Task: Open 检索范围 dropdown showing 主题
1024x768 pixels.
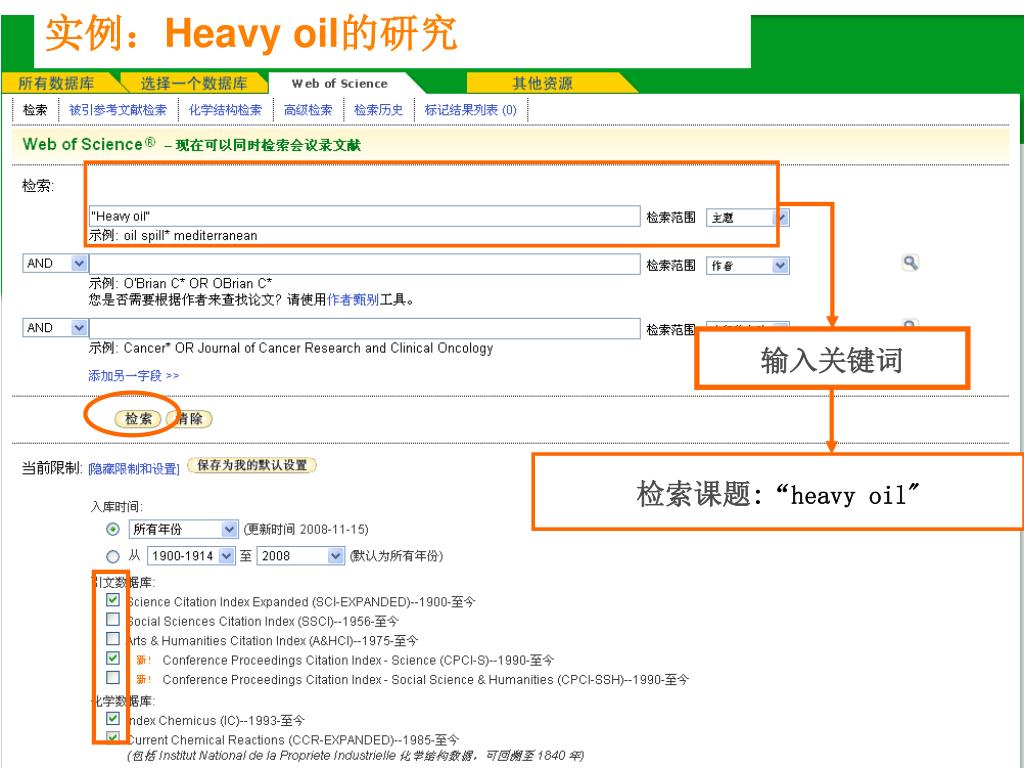Action: [x=748, y=217]
